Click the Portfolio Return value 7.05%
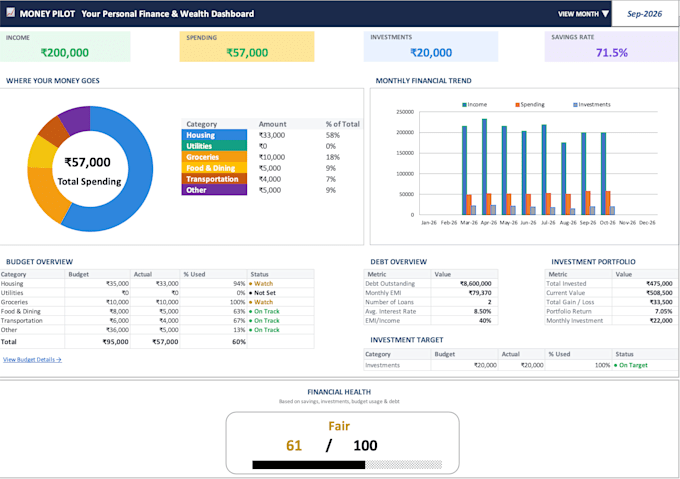 [664, 311]
